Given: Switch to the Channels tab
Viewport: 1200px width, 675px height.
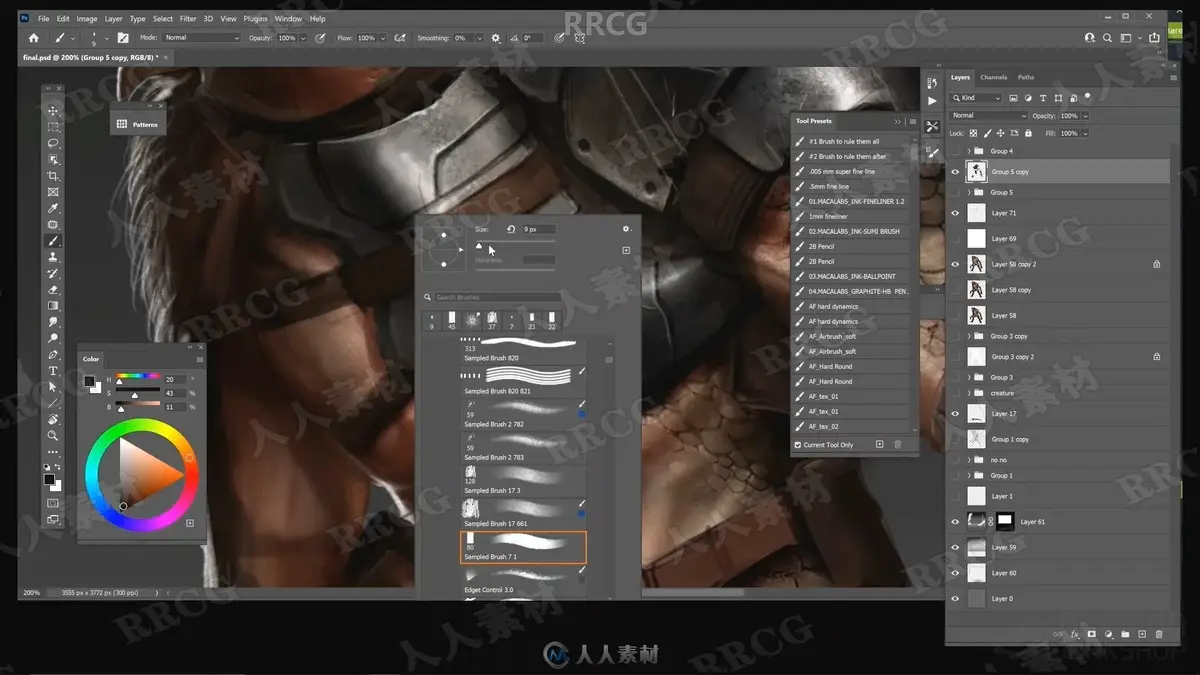Looking at the screenshot, I should pyautogui.click(x=993, y=77).
